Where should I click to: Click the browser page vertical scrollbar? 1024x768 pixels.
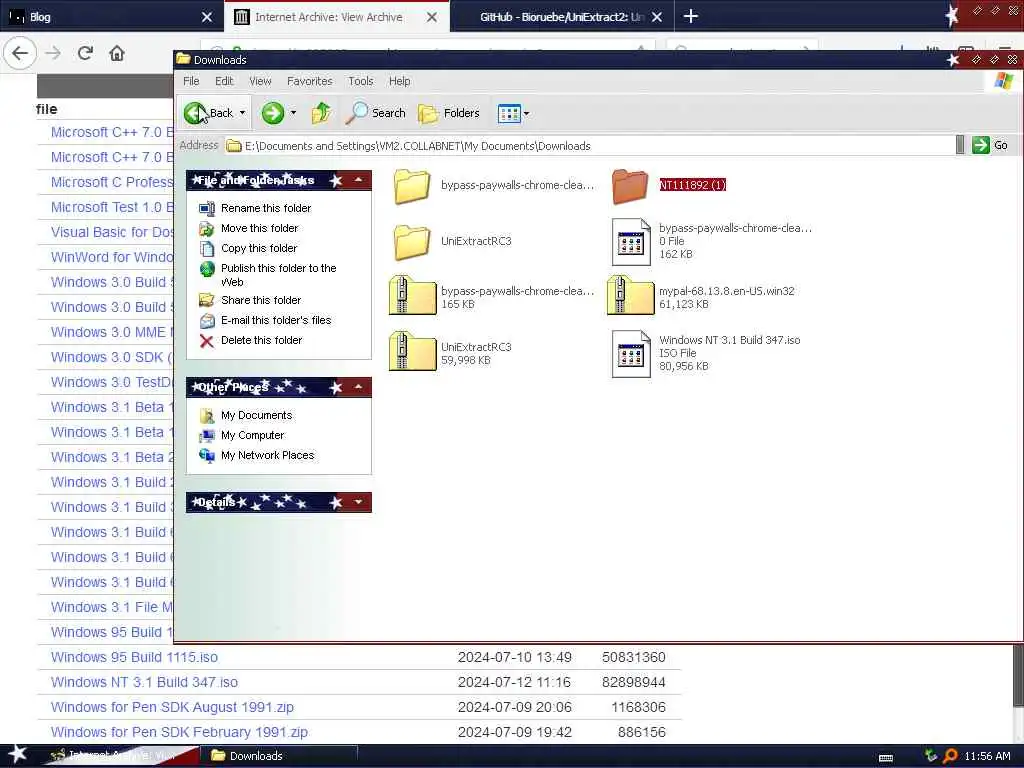(x=1018, y=675)
